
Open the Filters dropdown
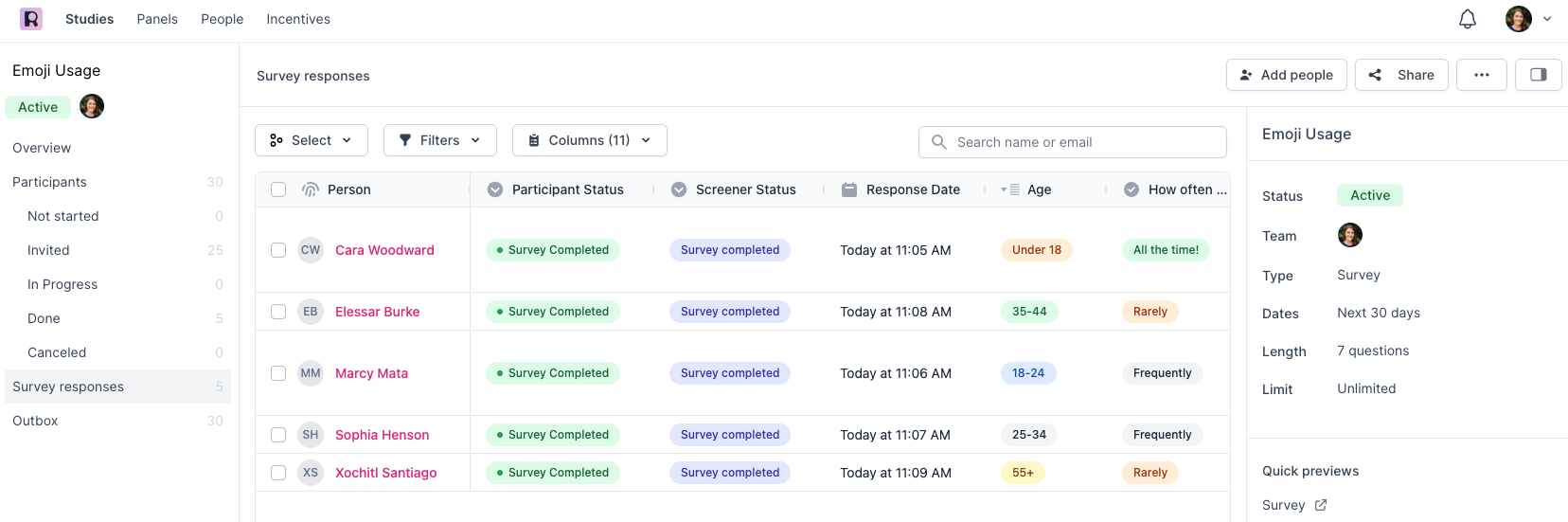(x=439, y=140)
